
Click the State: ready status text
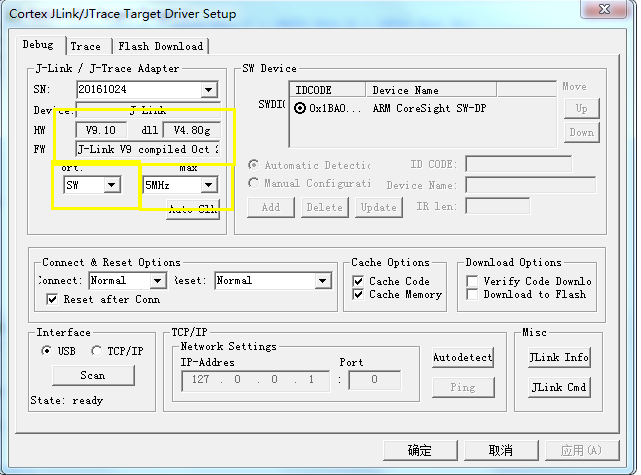click(x=67, y=400)
